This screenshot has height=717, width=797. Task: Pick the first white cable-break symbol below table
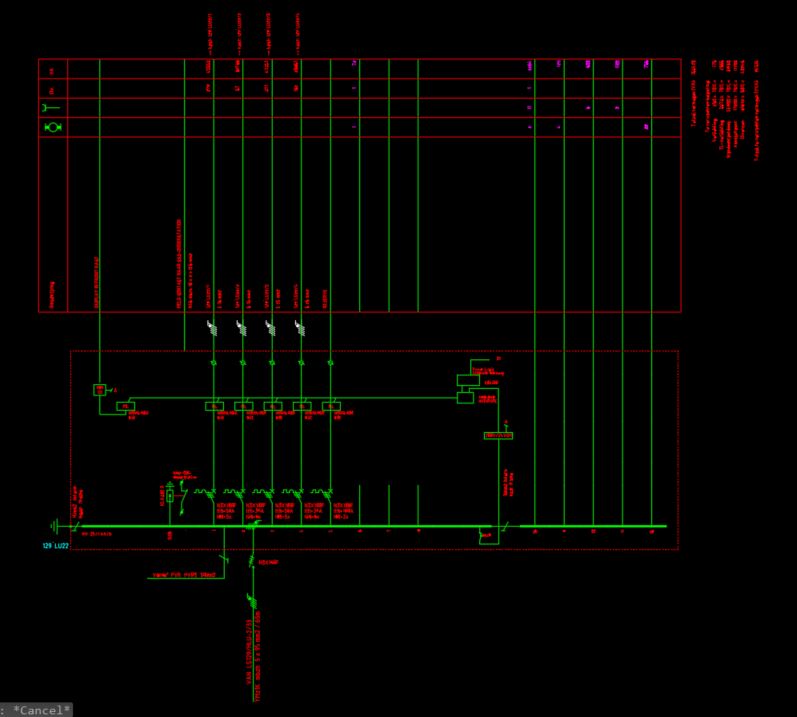click(212, 328)
